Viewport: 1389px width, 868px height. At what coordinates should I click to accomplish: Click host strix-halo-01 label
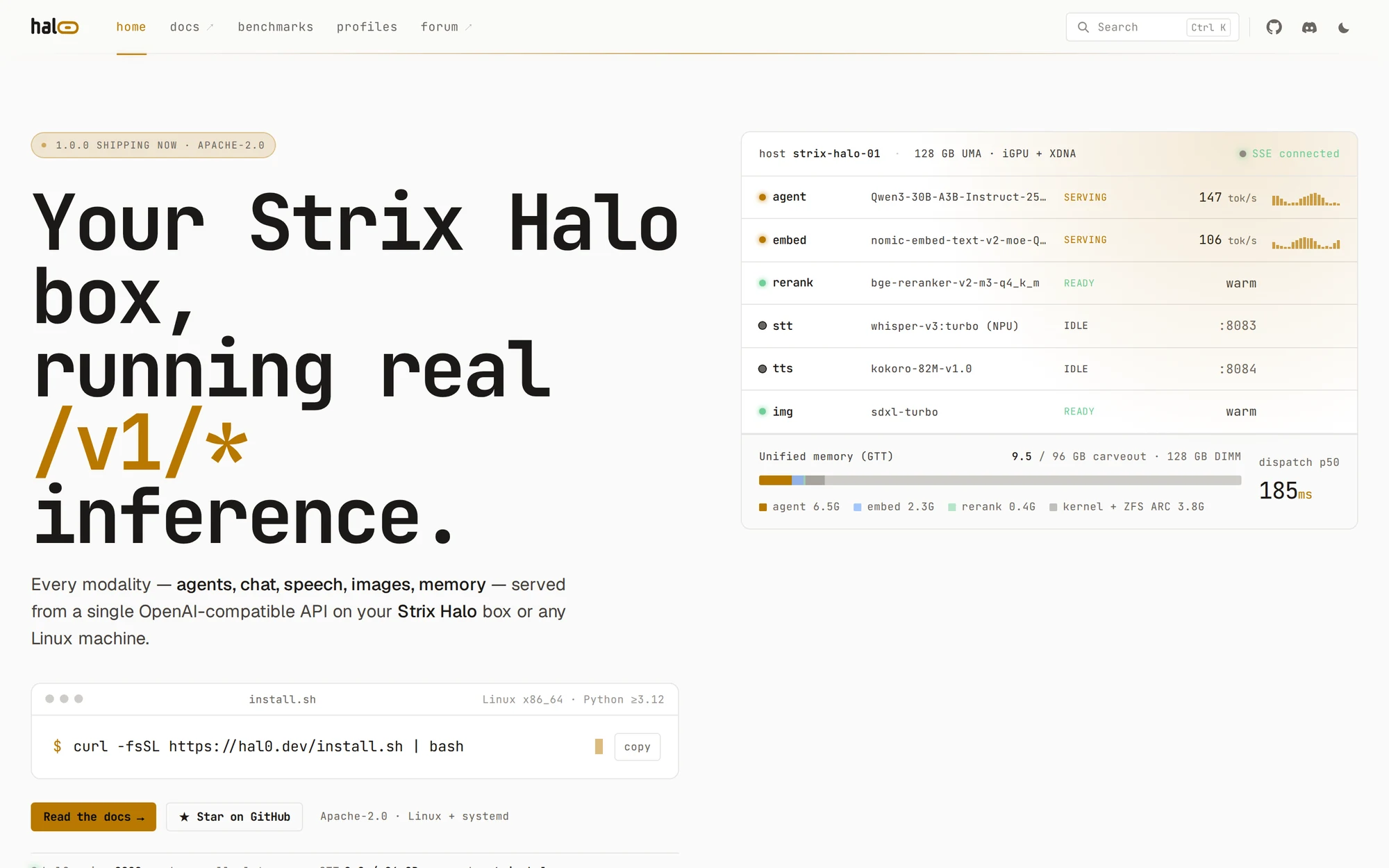[x=820, y=153]
